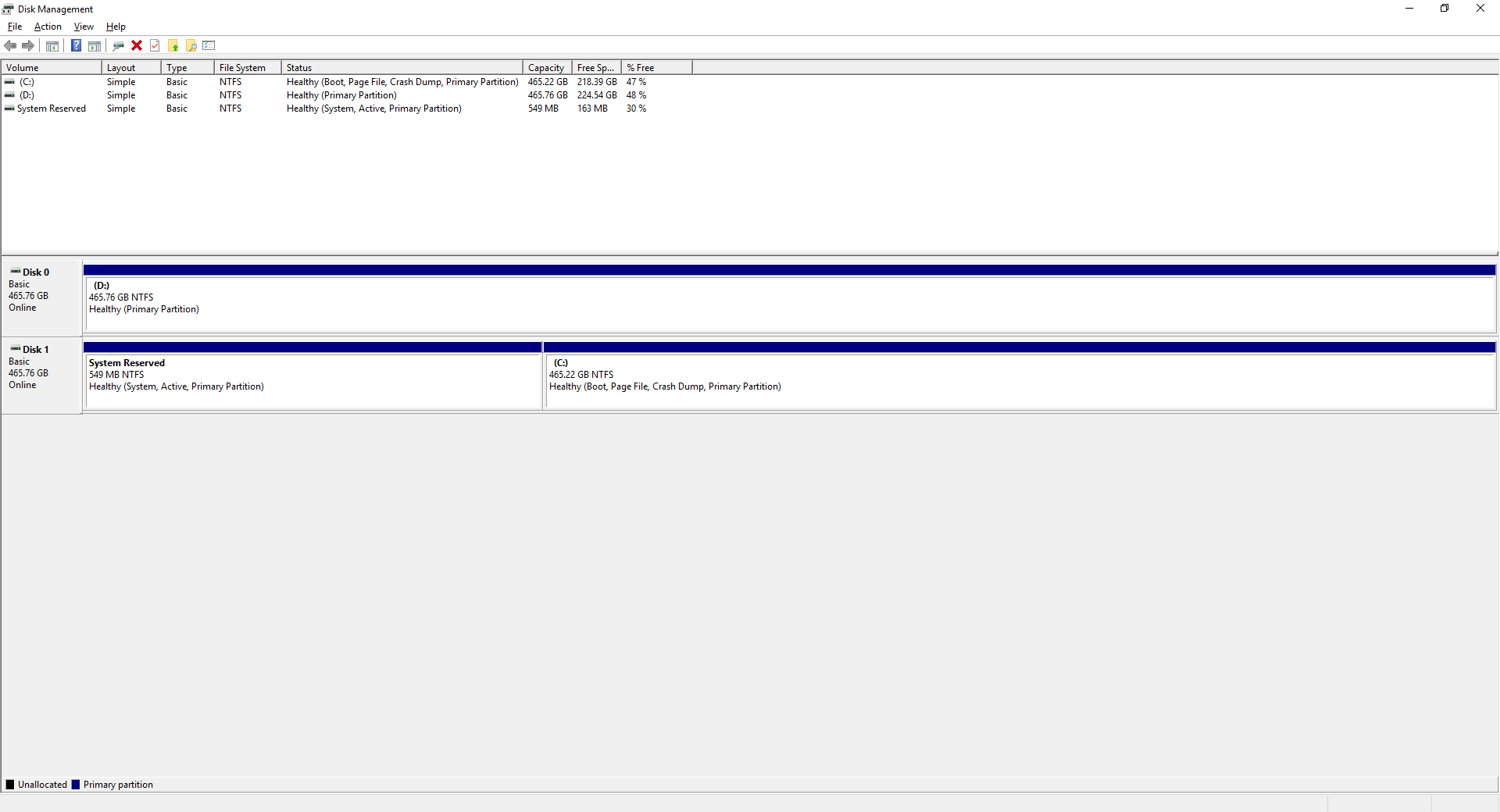Click the 218.39 GB free space cell
Viewport: 1500px width, 812px height.
click(x=597, y=82)
